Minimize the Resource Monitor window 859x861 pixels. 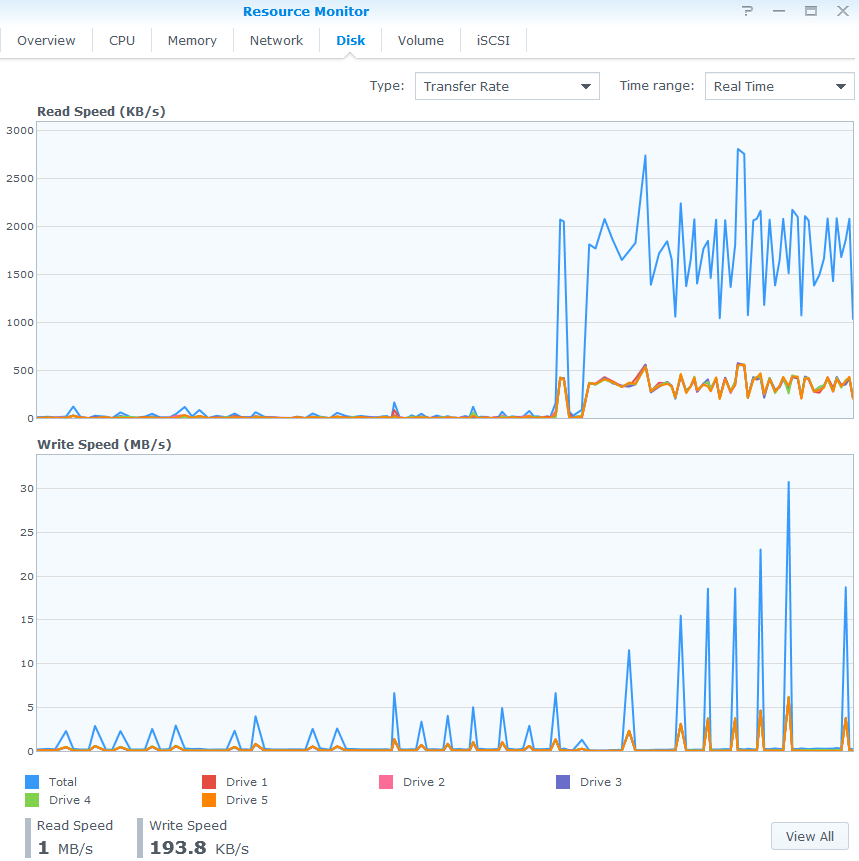[x=779, y=11]
